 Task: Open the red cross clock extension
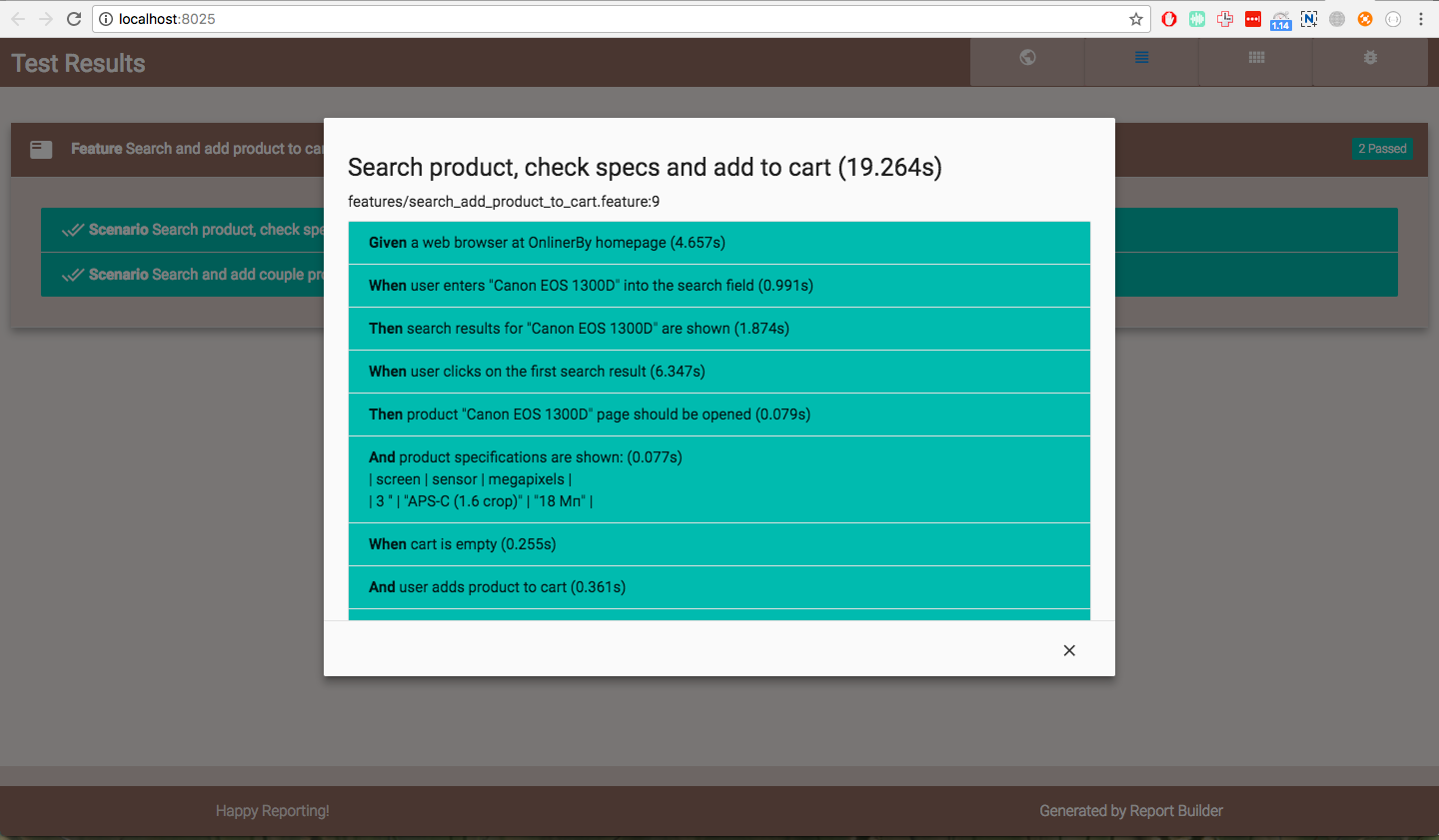coord(1225,19)
